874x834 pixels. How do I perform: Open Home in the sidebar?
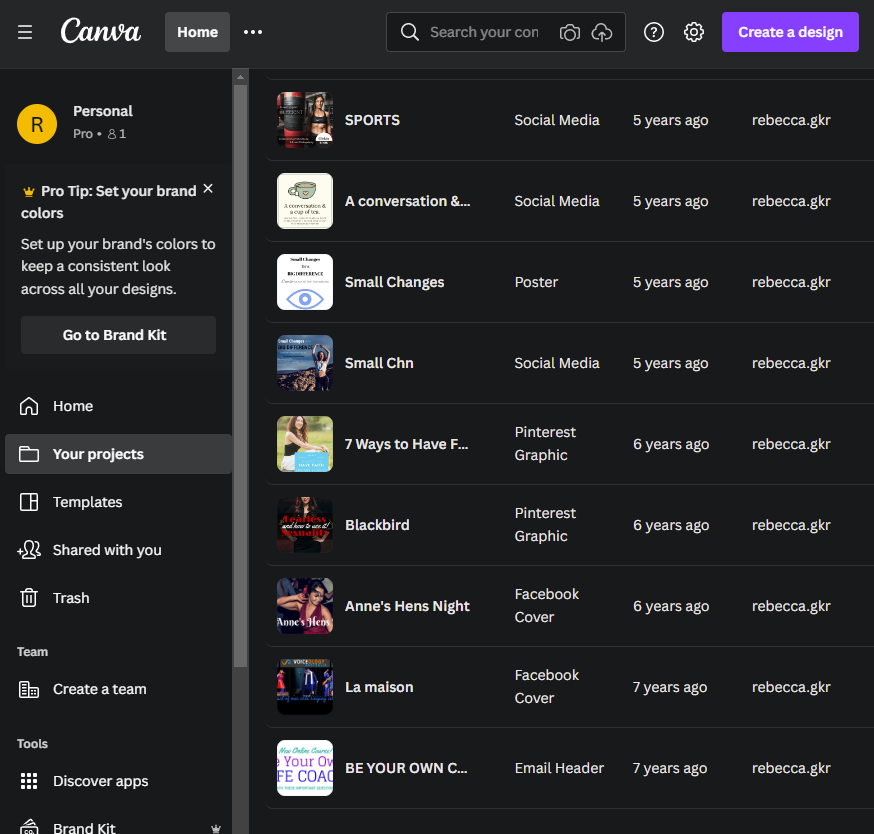(118, 406)
